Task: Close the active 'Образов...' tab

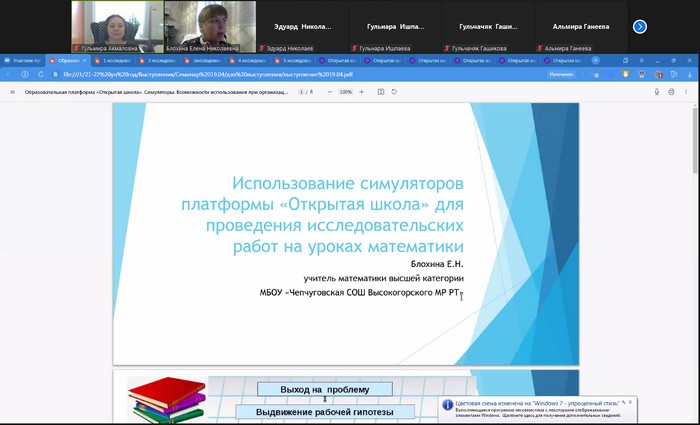Action: pos(84,61)
